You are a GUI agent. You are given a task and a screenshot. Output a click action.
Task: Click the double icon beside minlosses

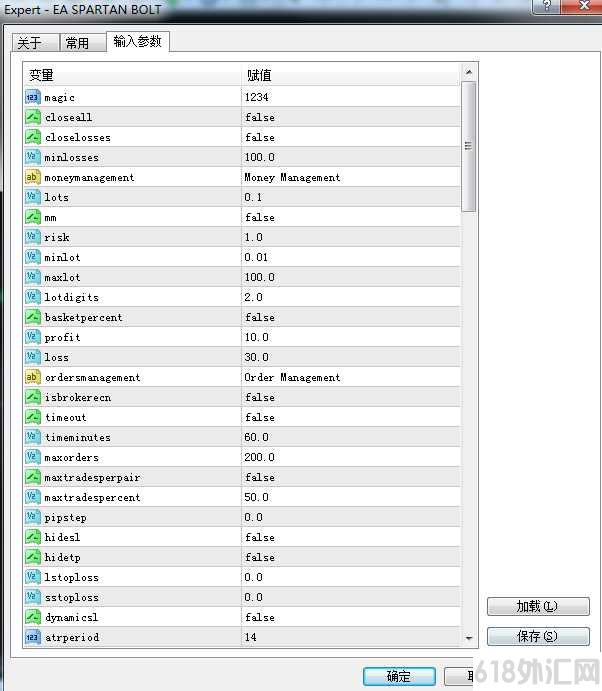33,157
